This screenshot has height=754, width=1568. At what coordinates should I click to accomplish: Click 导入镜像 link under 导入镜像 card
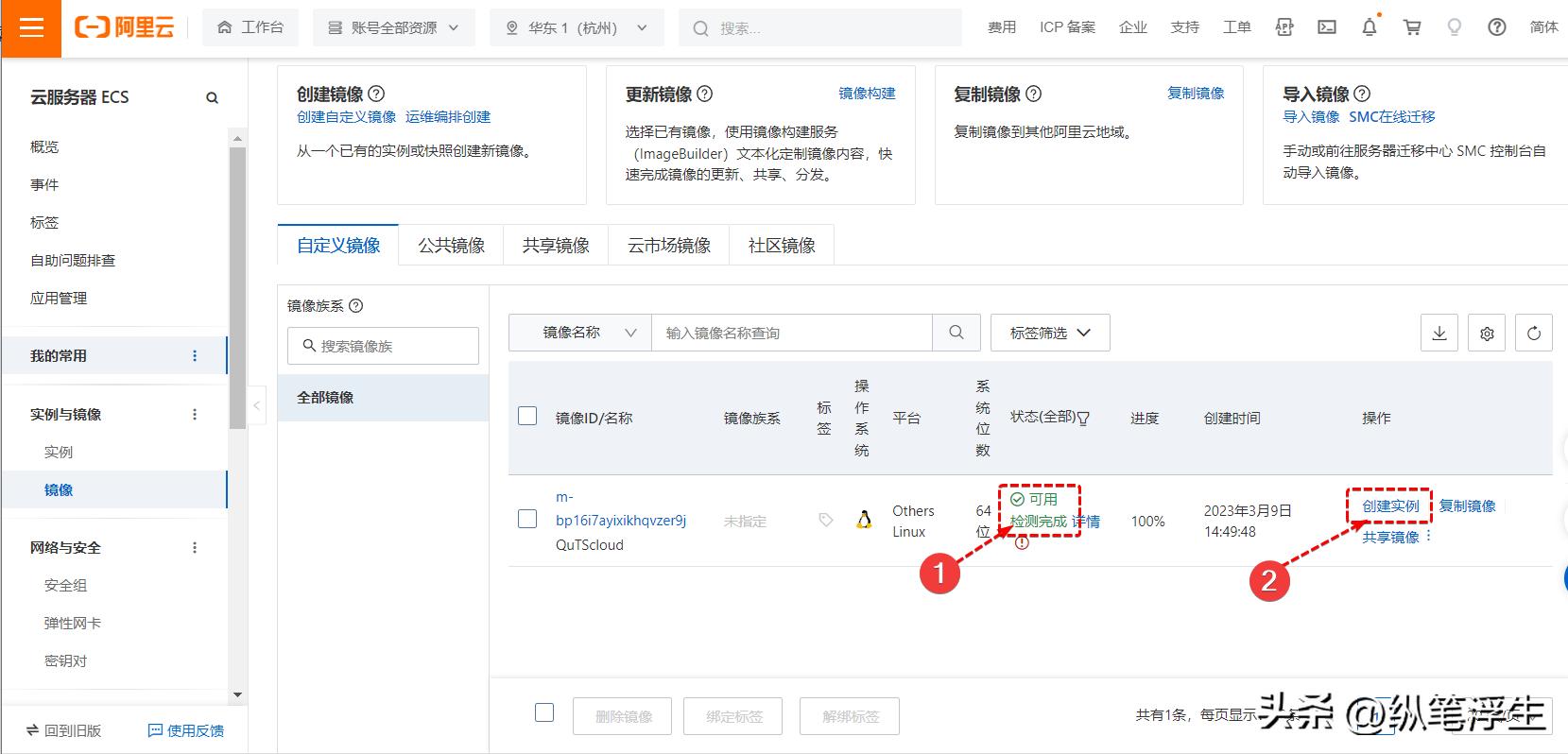1311,116
